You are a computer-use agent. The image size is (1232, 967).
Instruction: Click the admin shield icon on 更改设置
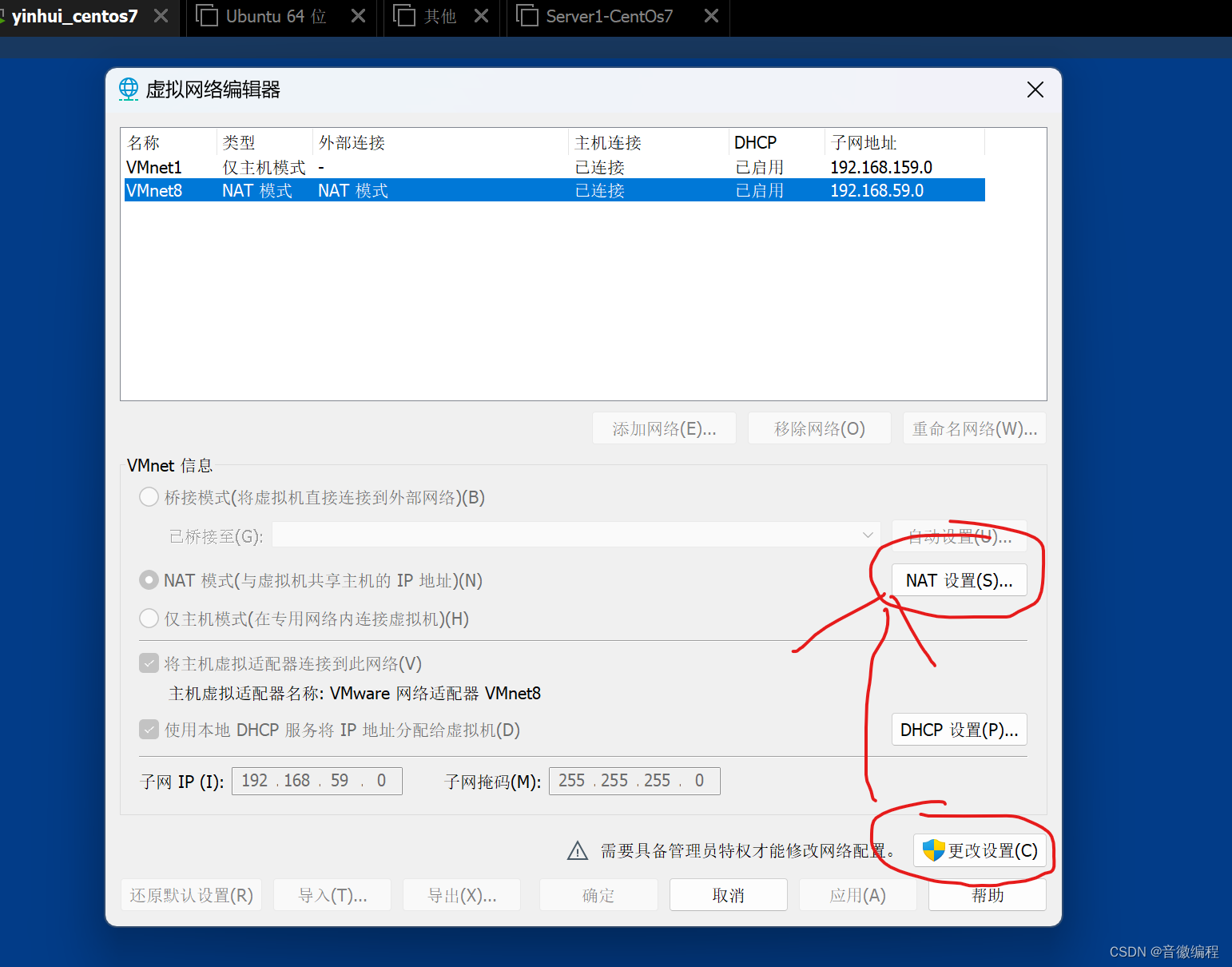[933, 850]
